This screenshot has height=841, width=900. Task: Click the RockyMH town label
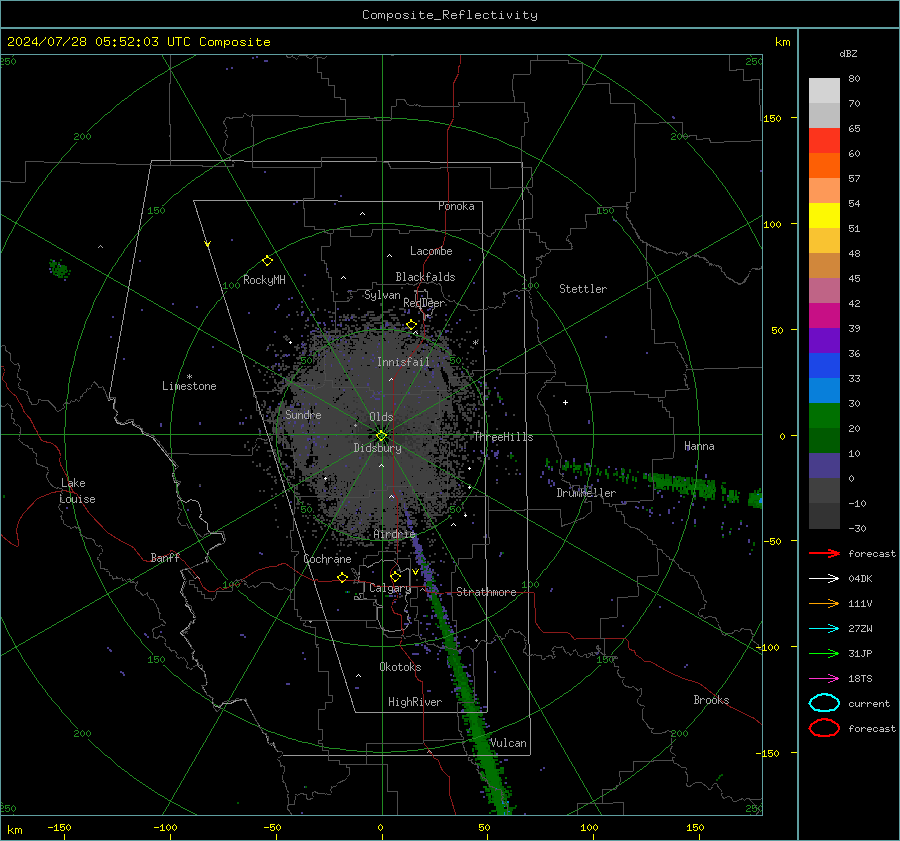click(264, 280)
